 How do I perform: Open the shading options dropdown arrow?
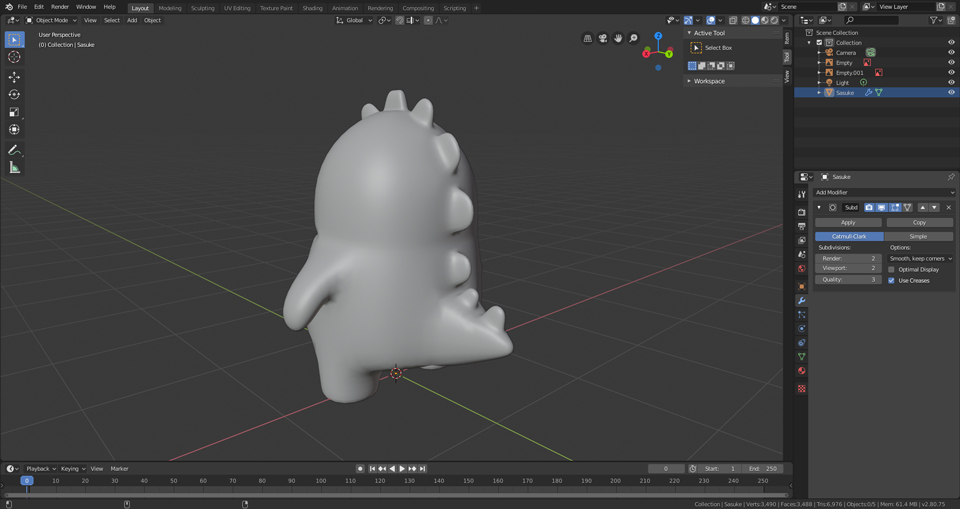pyautogui.click(x=784, y=20)
